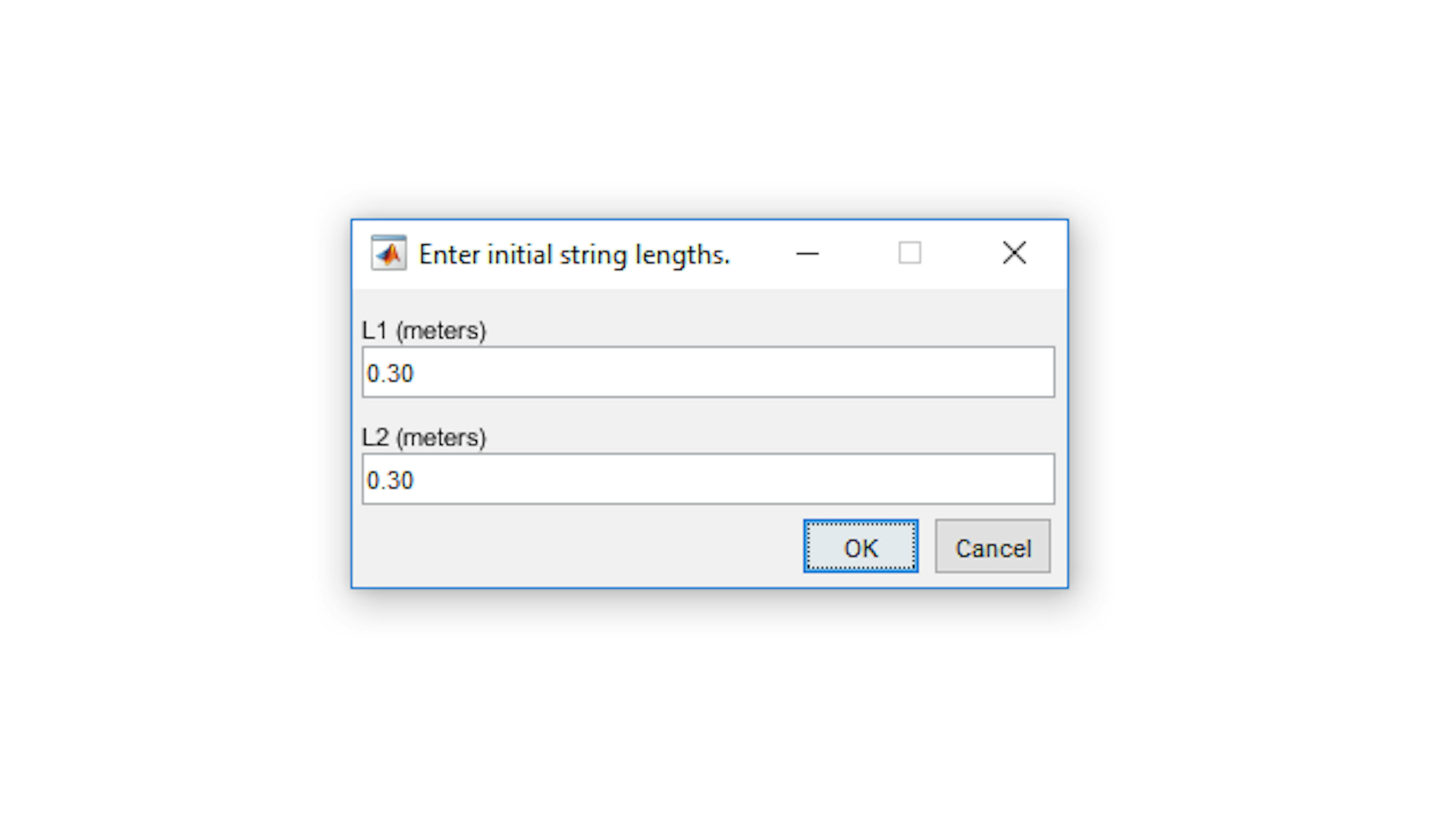Place cursor on 0.30 value in L1 box

tap(390, 373)
